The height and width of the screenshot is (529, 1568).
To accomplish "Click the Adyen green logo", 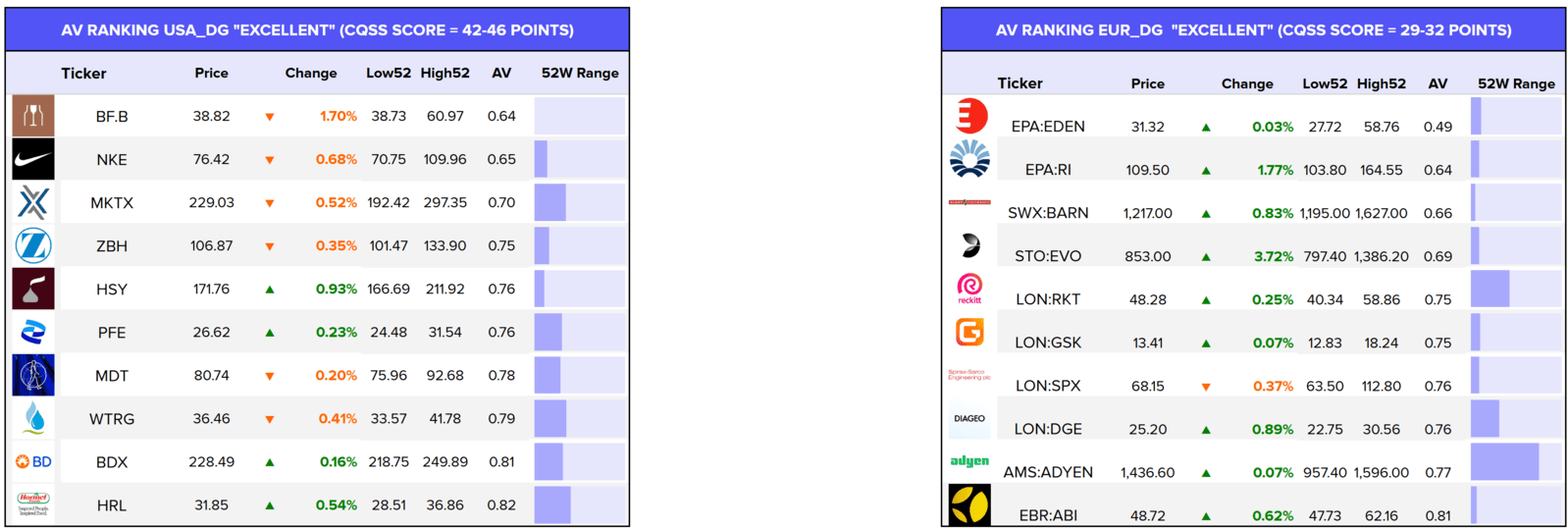I will point(969,461).
